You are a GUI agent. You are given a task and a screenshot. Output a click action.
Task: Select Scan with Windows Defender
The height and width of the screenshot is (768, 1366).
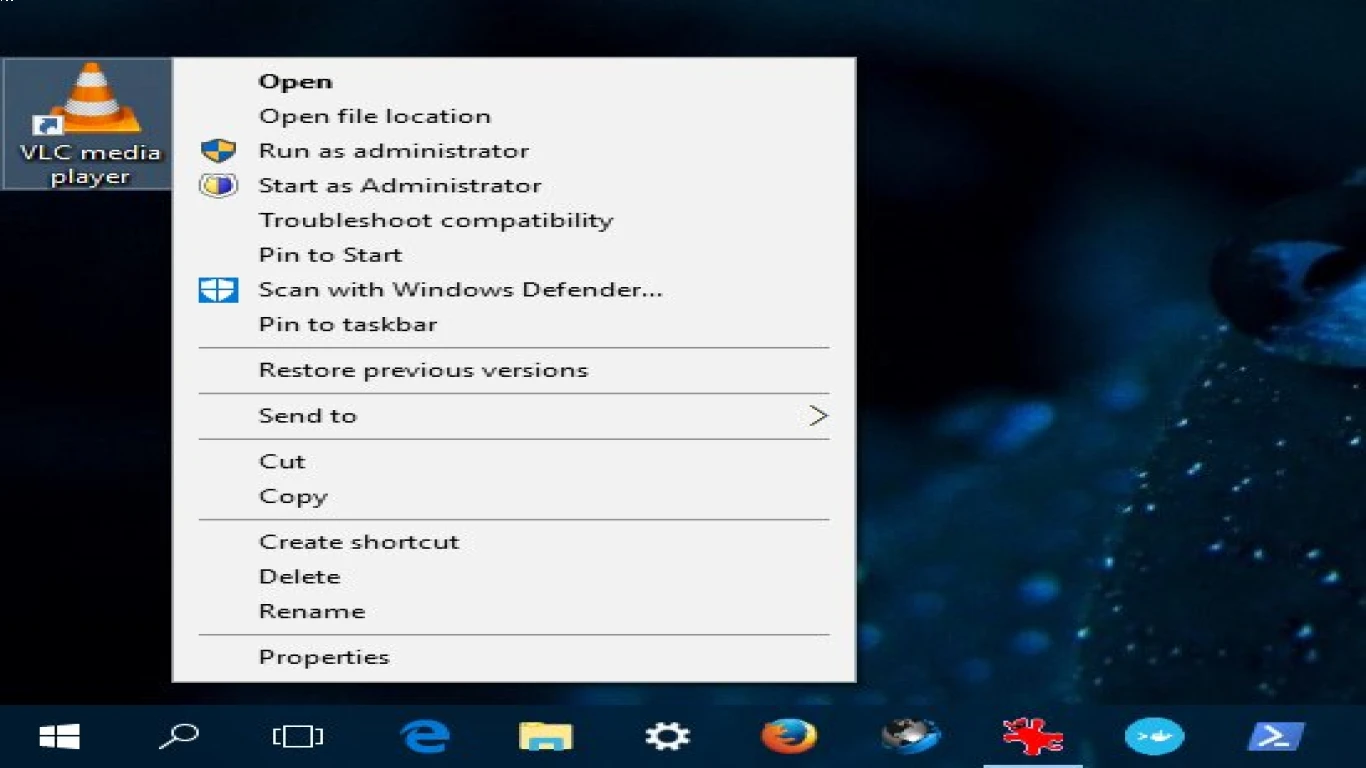461,290
